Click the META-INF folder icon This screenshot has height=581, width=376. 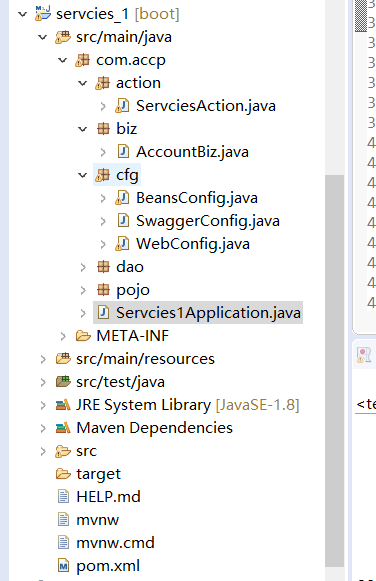point(83,336)
